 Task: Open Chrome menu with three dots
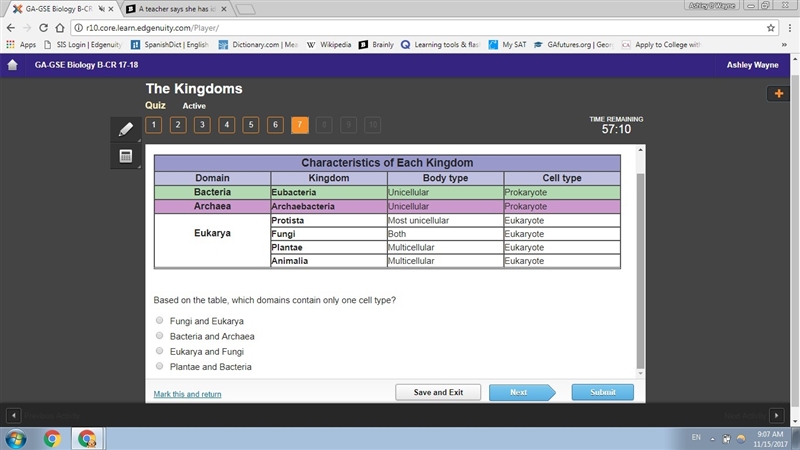click(x=789, y=28)
